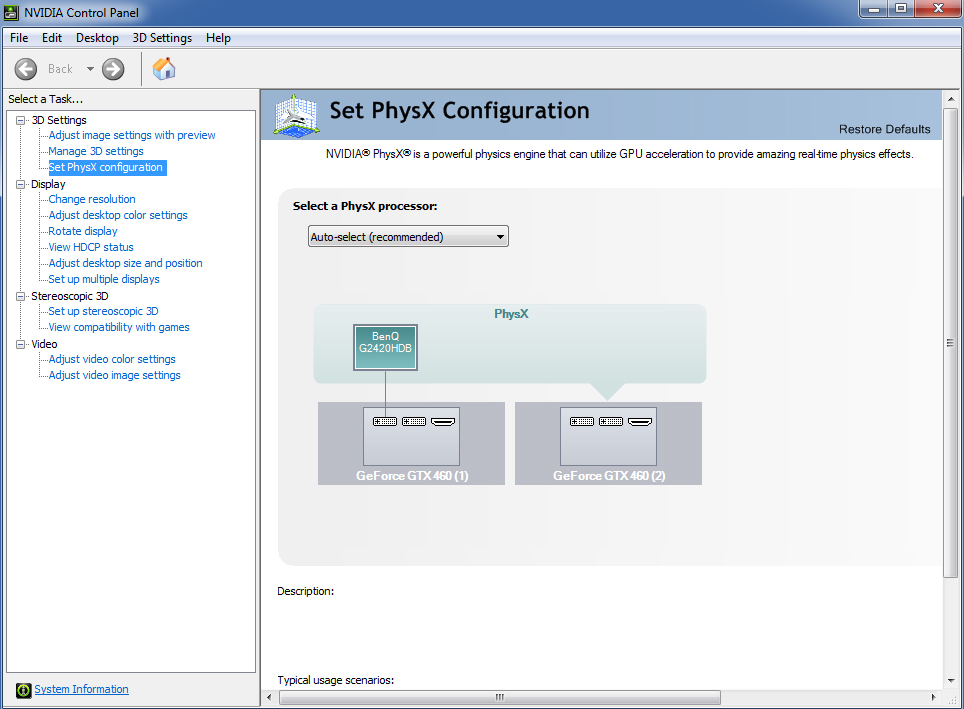Open Adjust video color settings

[x=112, y=359]
